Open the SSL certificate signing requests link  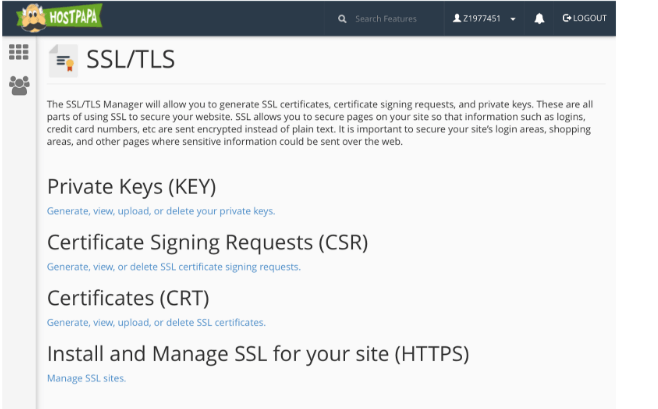tap(174, 267)
